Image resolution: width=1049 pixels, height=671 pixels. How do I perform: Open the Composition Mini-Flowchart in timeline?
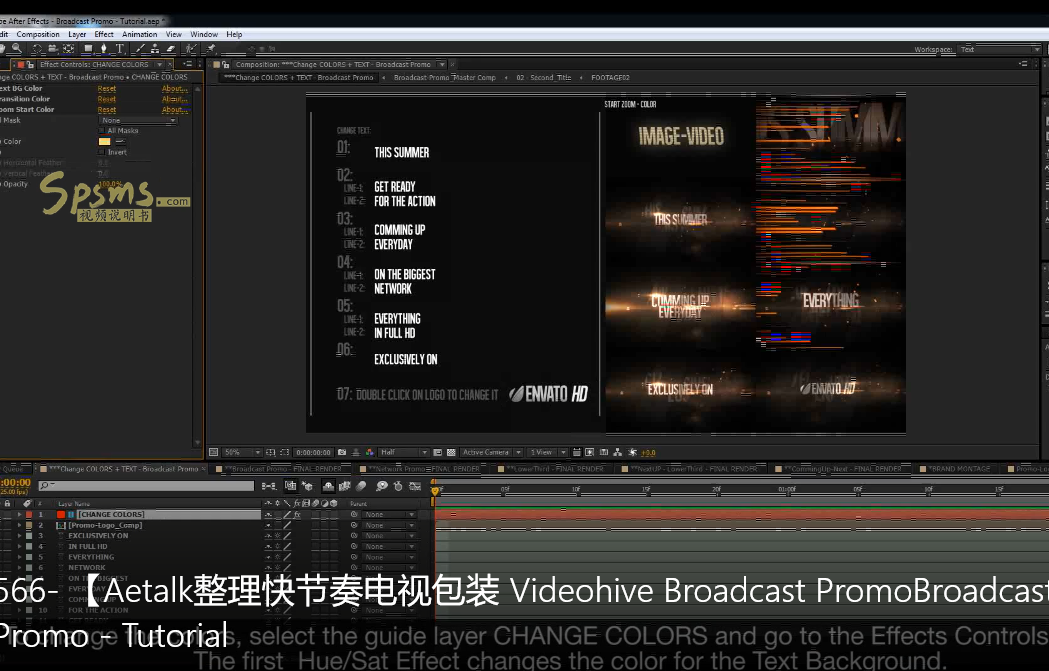point(269,486)
